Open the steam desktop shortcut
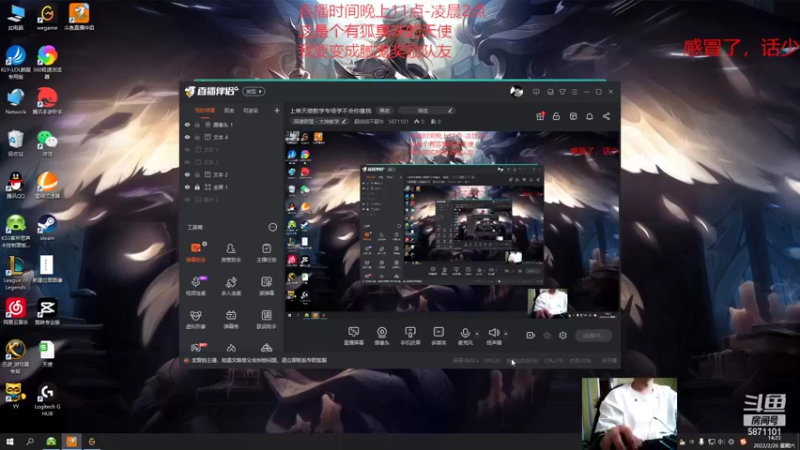 47,228
